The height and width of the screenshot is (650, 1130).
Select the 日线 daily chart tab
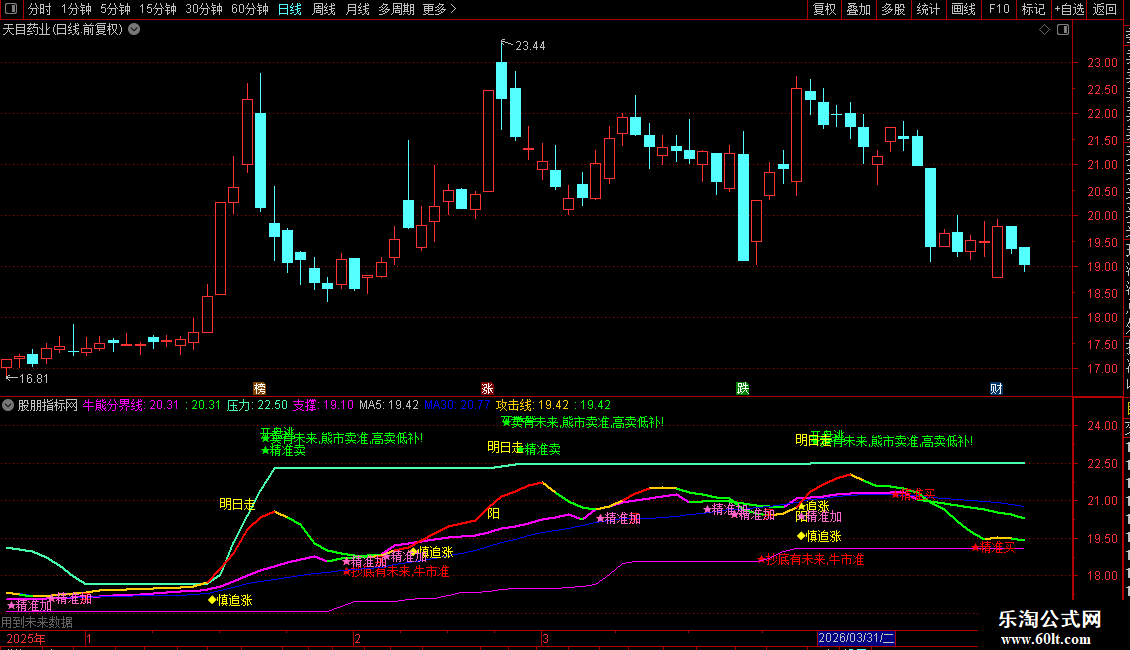(290, 9)
